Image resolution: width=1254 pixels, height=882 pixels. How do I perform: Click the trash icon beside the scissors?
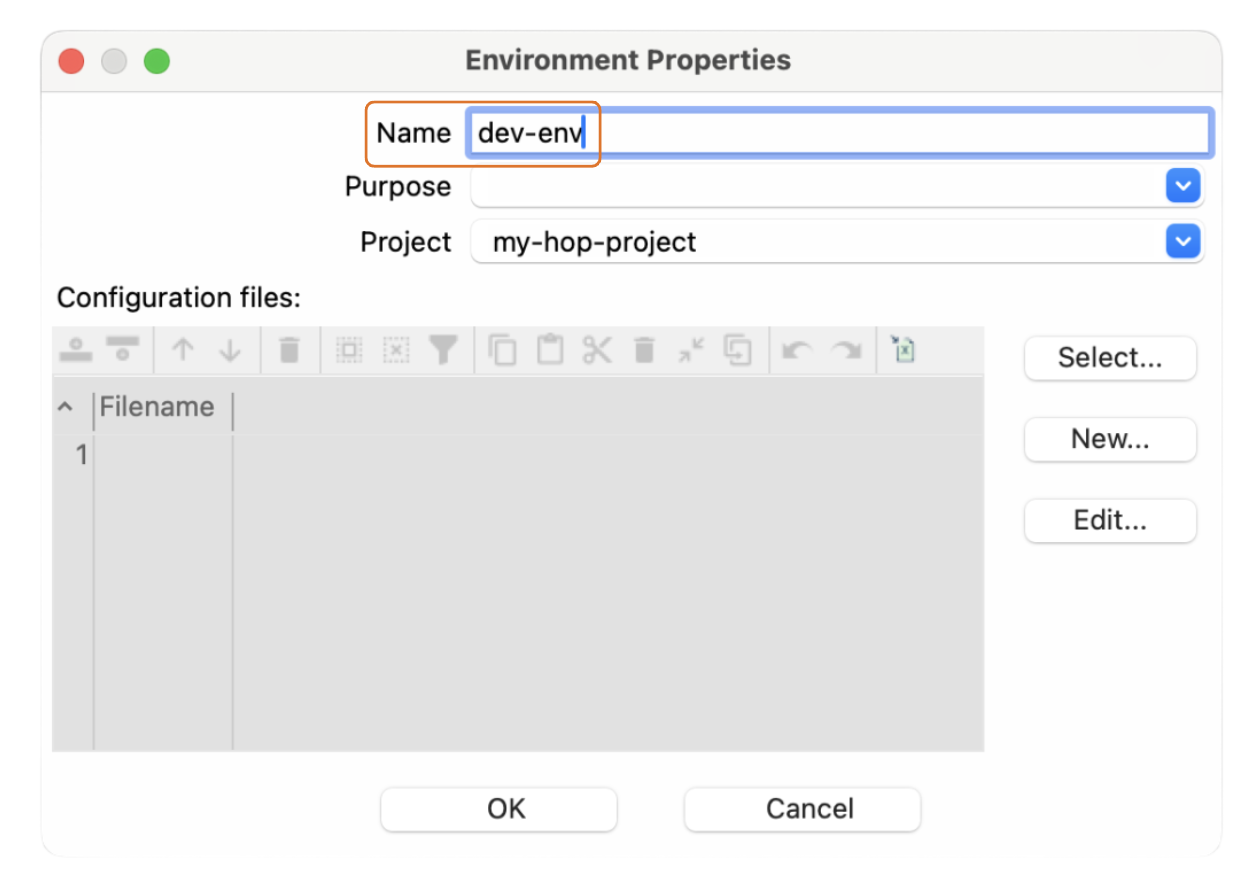(x=645, y=351)
